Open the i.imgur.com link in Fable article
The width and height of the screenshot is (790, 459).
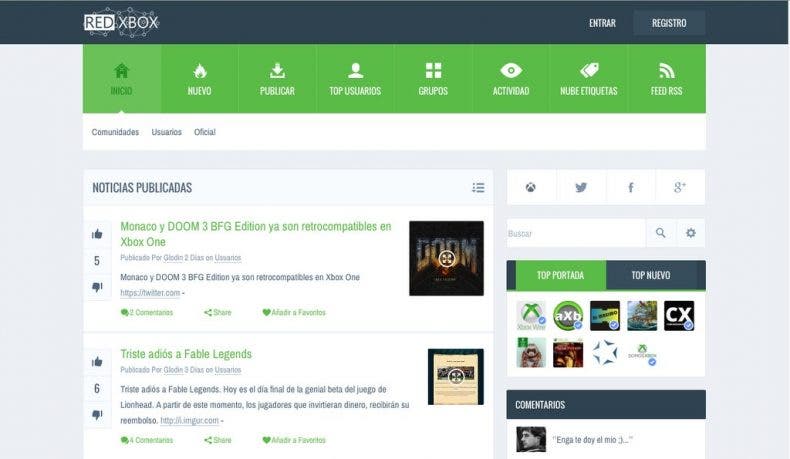click(x=189, y=420)
